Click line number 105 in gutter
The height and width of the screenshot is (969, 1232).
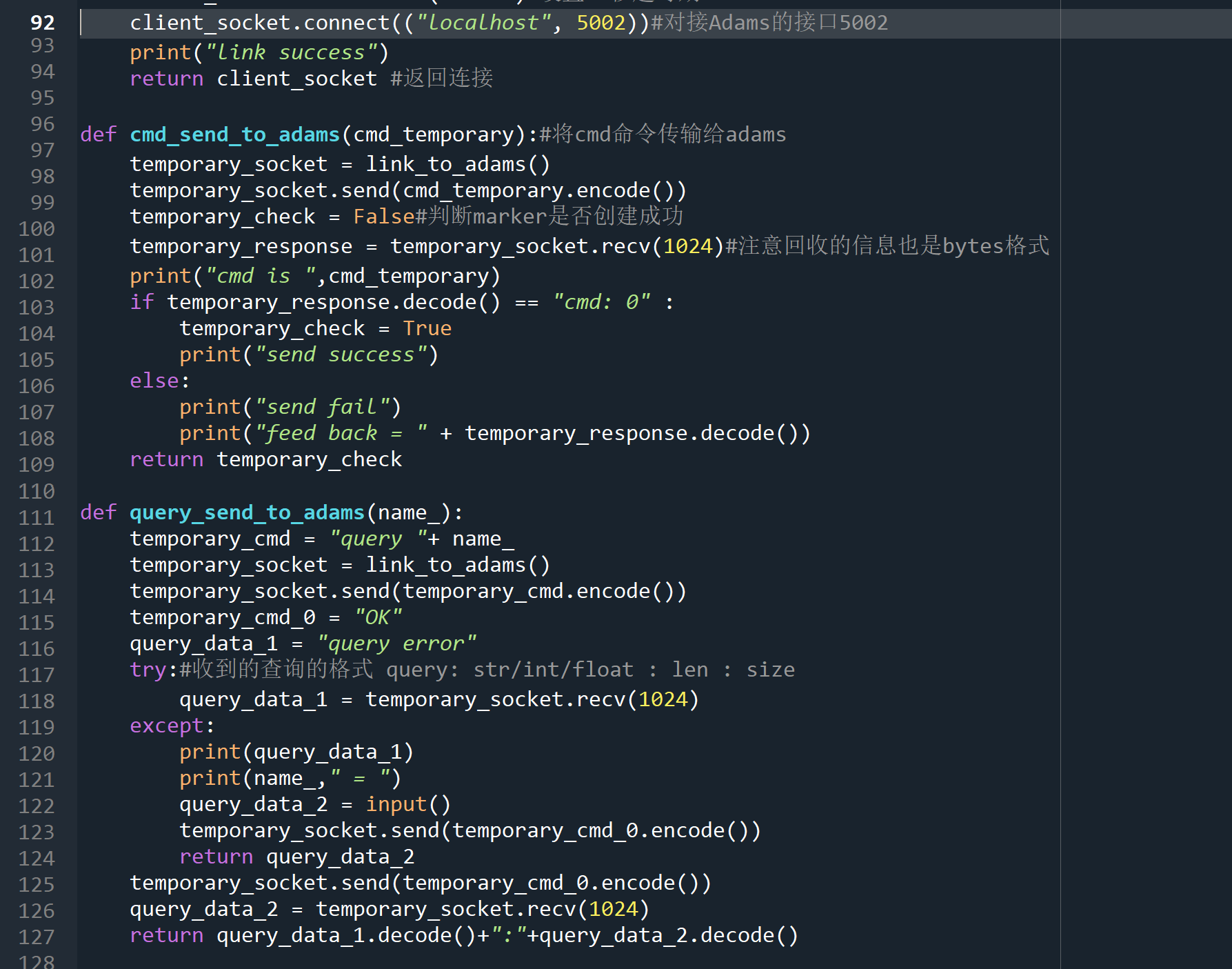[x=36, y=360]
